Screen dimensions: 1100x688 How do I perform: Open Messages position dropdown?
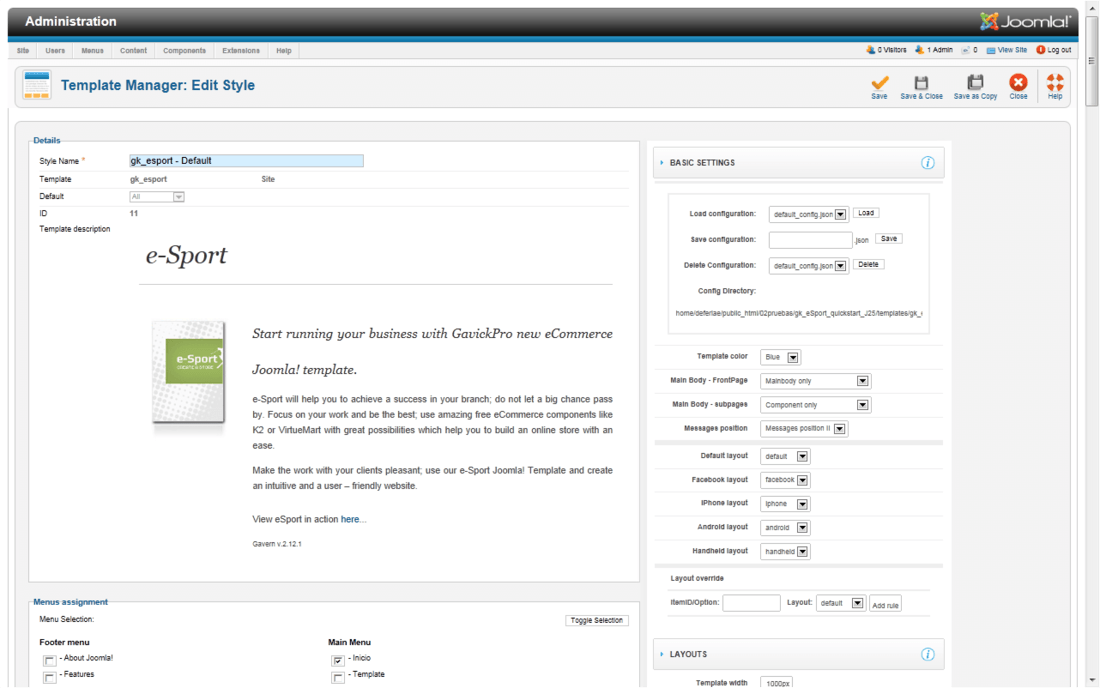tap(804, 429)
